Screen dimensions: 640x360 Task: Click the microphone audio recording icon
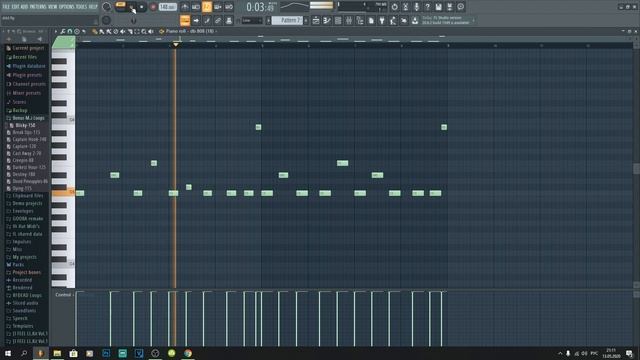coord(416,7)
